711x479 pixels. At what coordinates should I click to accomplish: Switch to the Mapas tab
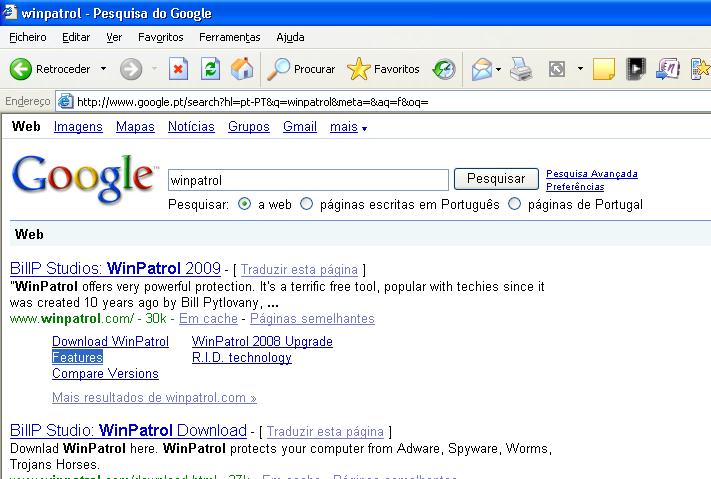tap(135, 127)
